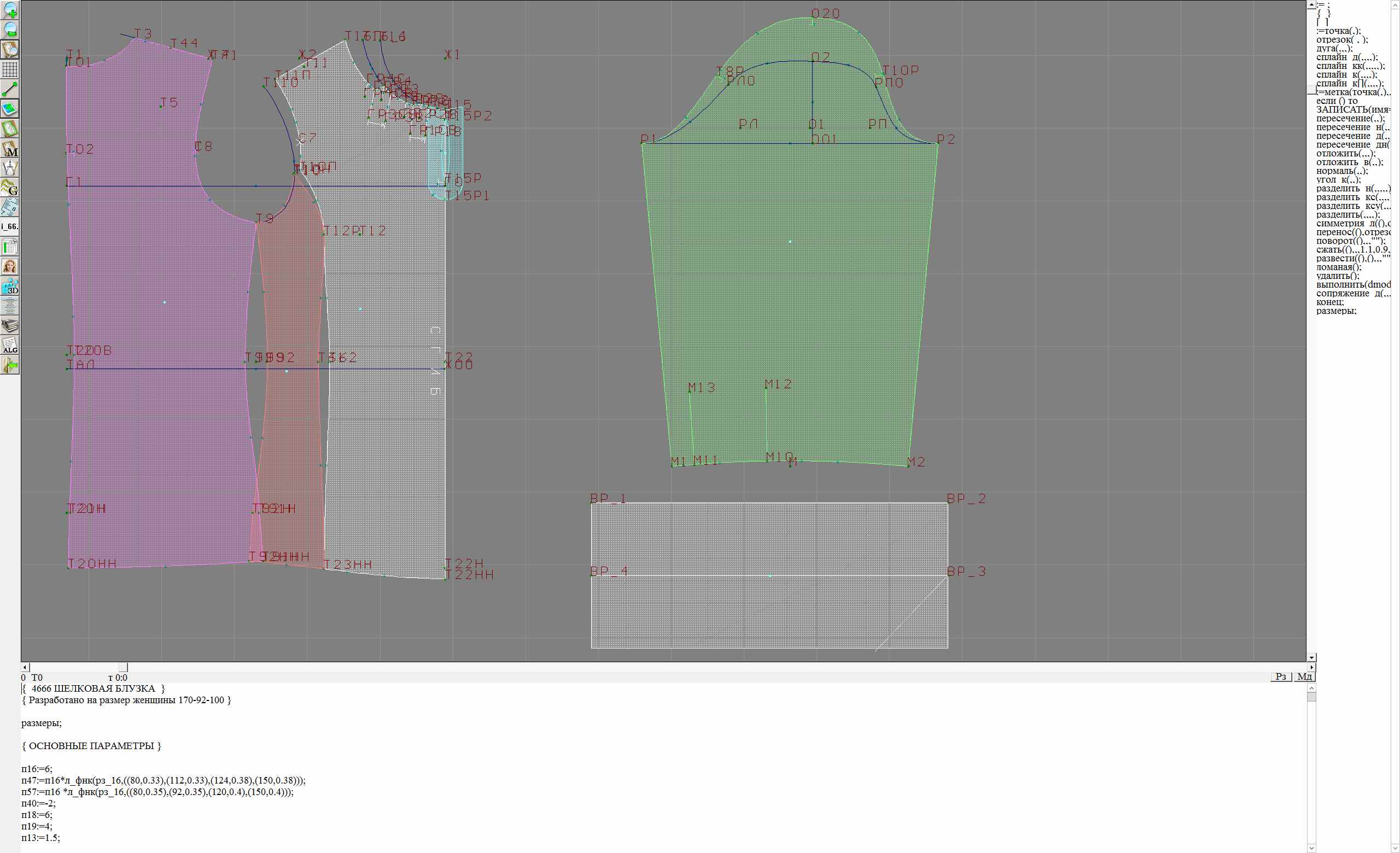Select the compass measurement tool

(x=10, y=167)
